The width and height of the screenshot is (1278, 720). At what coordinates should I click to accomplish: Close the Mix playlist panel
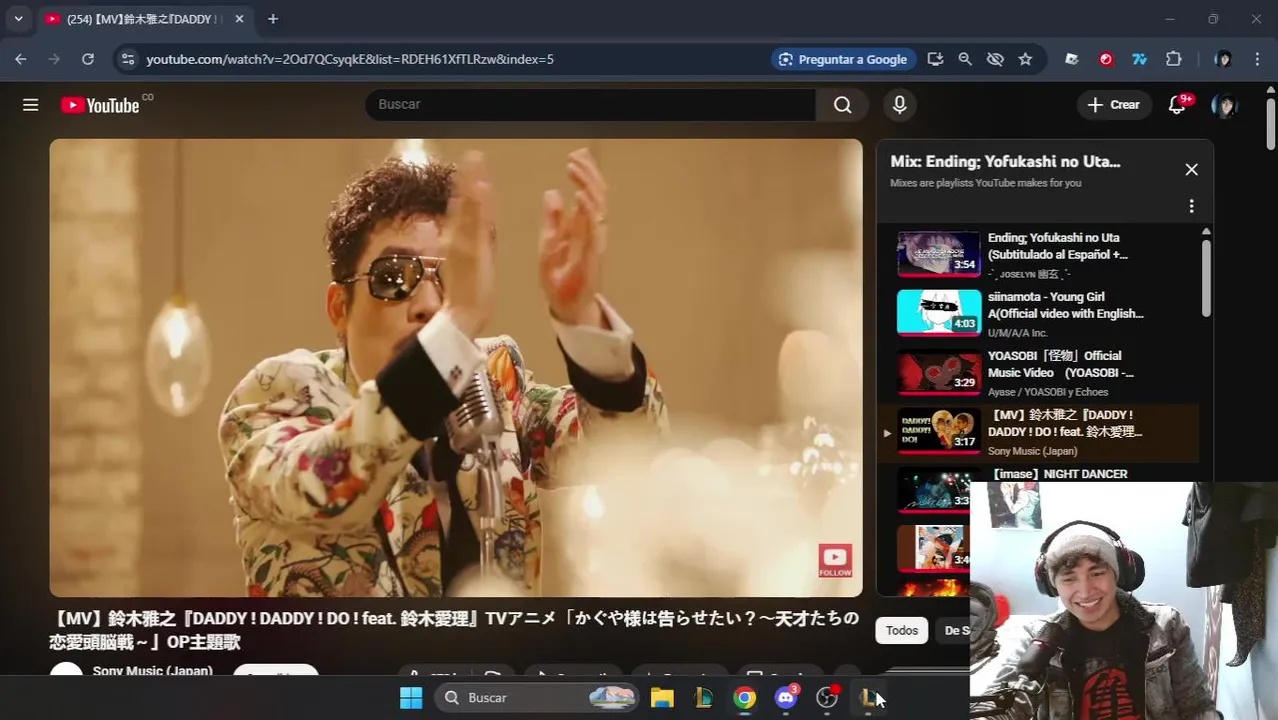(x=1191, y=169)
